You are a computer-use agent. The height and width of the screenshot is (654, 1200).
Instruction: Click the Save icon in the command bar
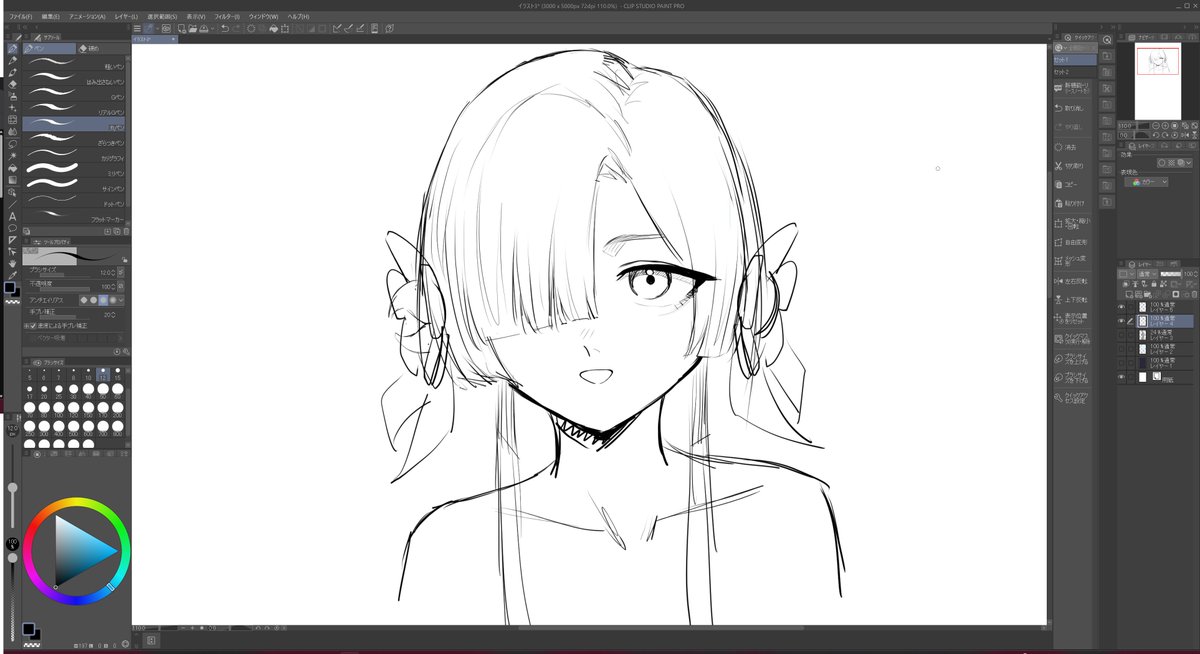[x=203, y=28]
